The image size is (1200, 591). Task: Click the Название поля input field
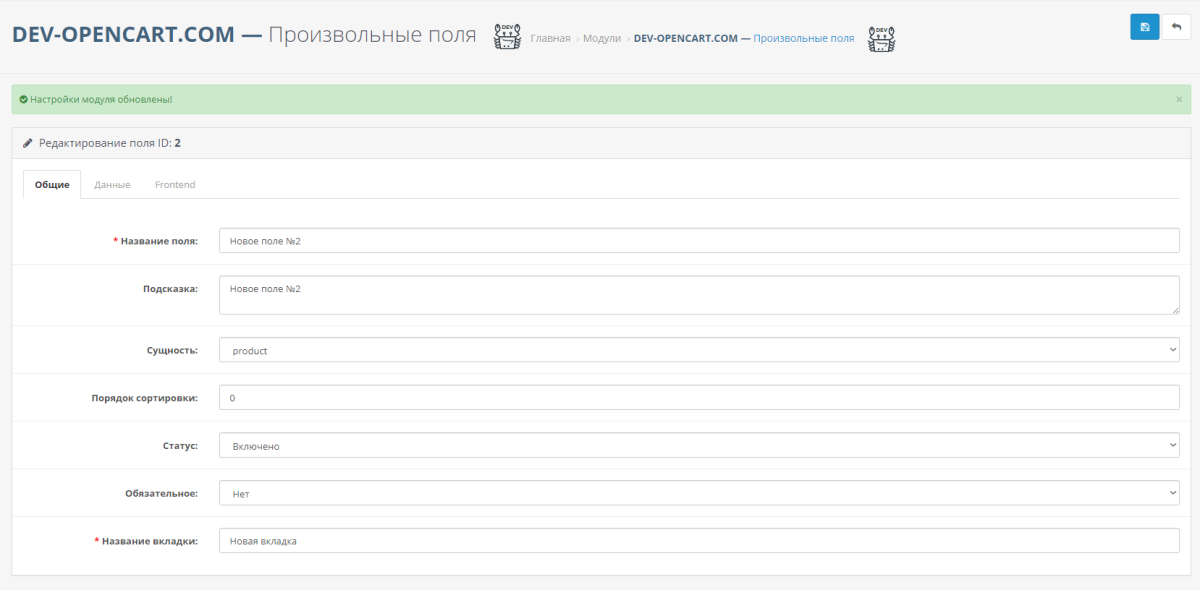click(699, 241)
